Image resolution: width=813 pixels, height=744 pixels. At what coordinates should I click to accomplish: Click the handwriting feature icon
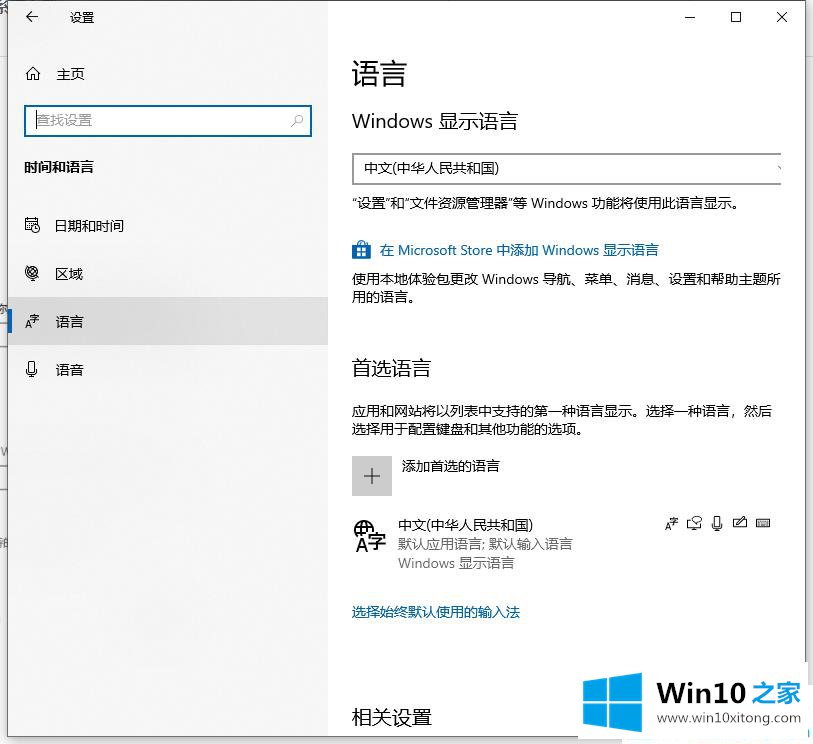[x=740, y=523]
